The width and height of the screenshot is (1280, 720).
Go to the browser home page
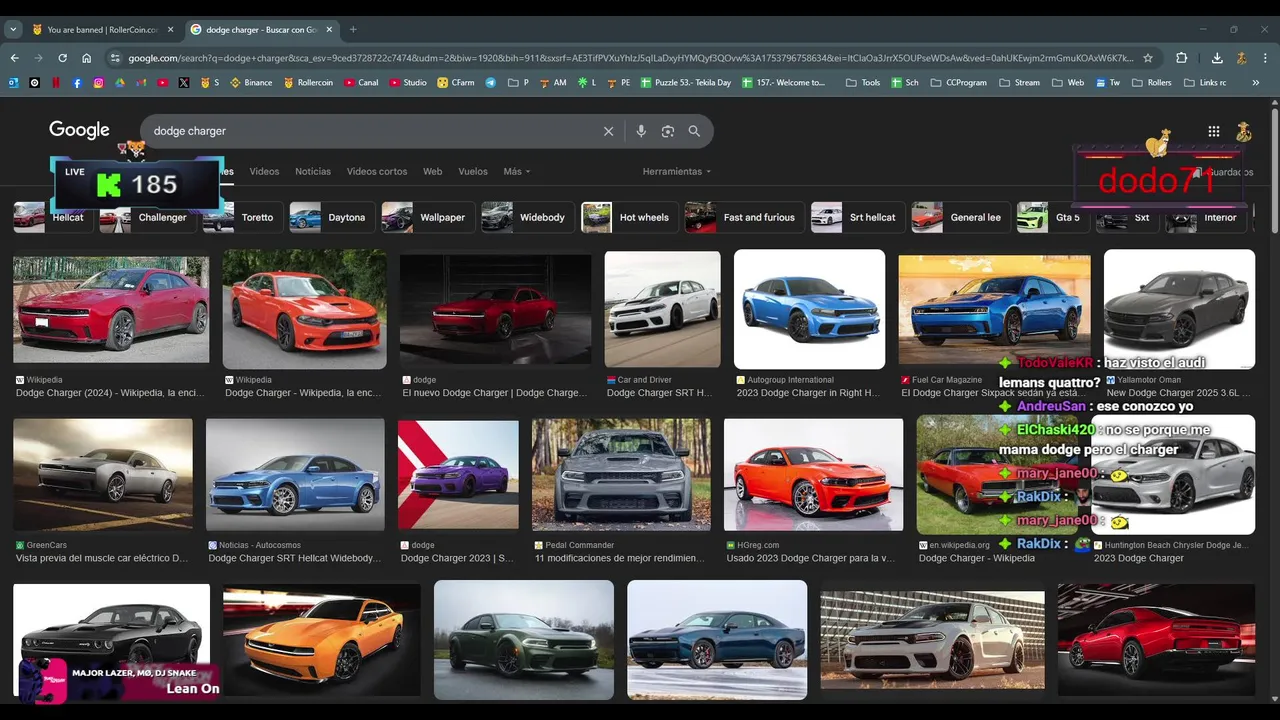click(87, 58)
